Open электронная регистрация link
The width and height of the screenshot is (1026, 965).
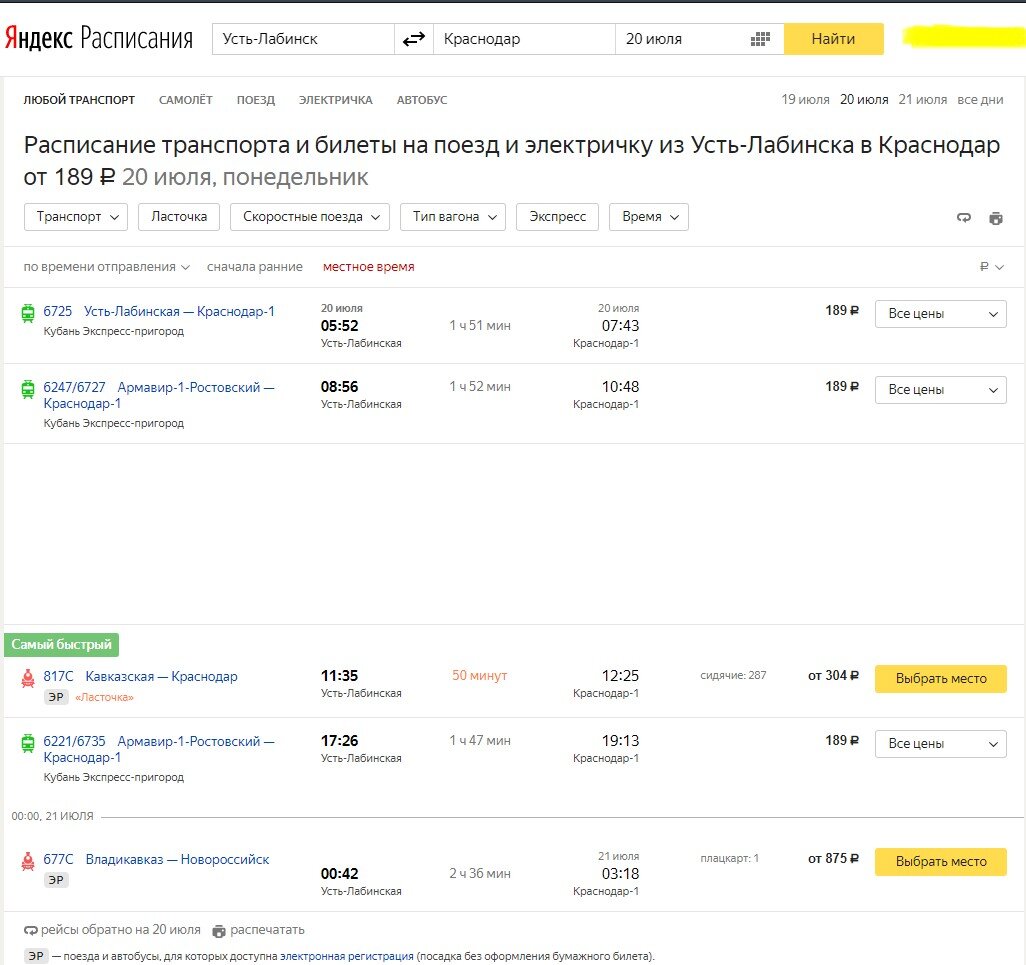[347, 956]
